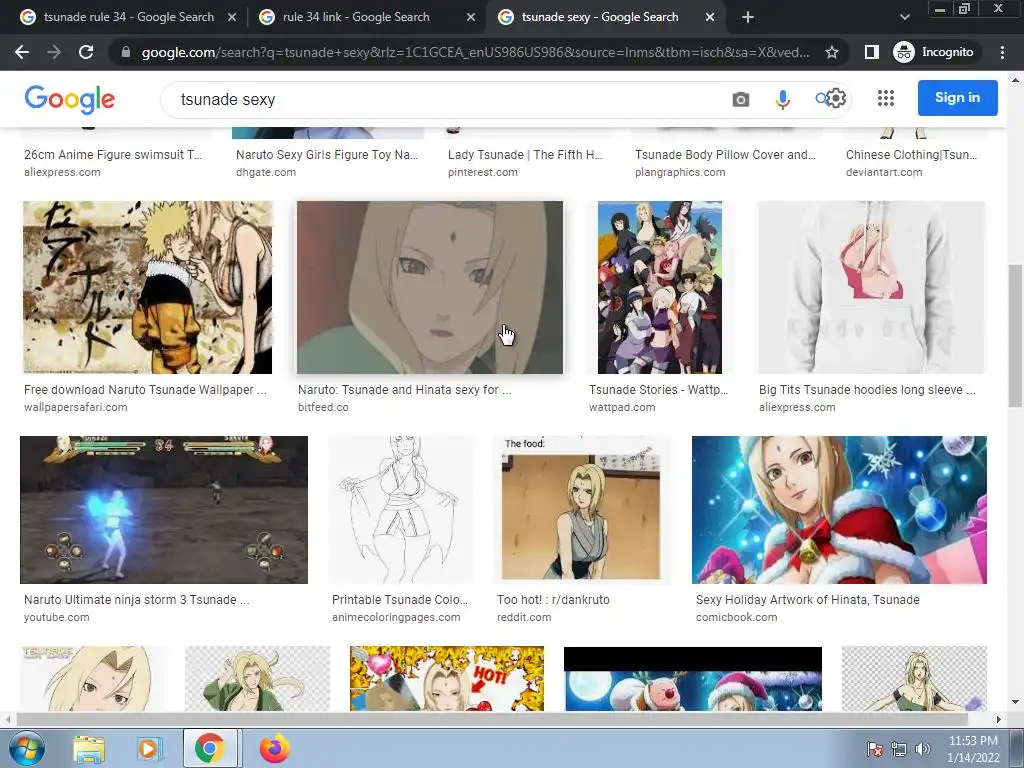Image resolution: width=1024 pixels, height=768 pixels.
Task: Open the browser side panel
Action: pos(871,52)
